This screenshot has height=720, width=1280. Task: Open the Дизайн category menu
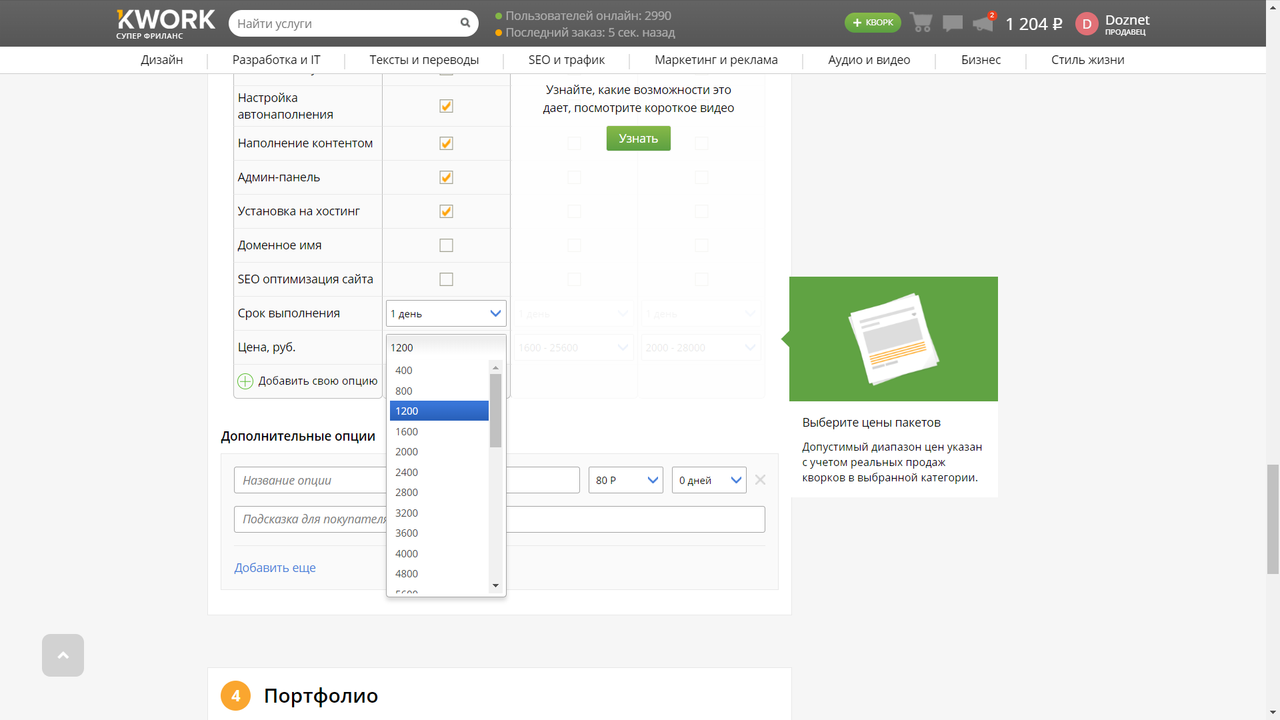pyautogui.click(x=162, y=60)
